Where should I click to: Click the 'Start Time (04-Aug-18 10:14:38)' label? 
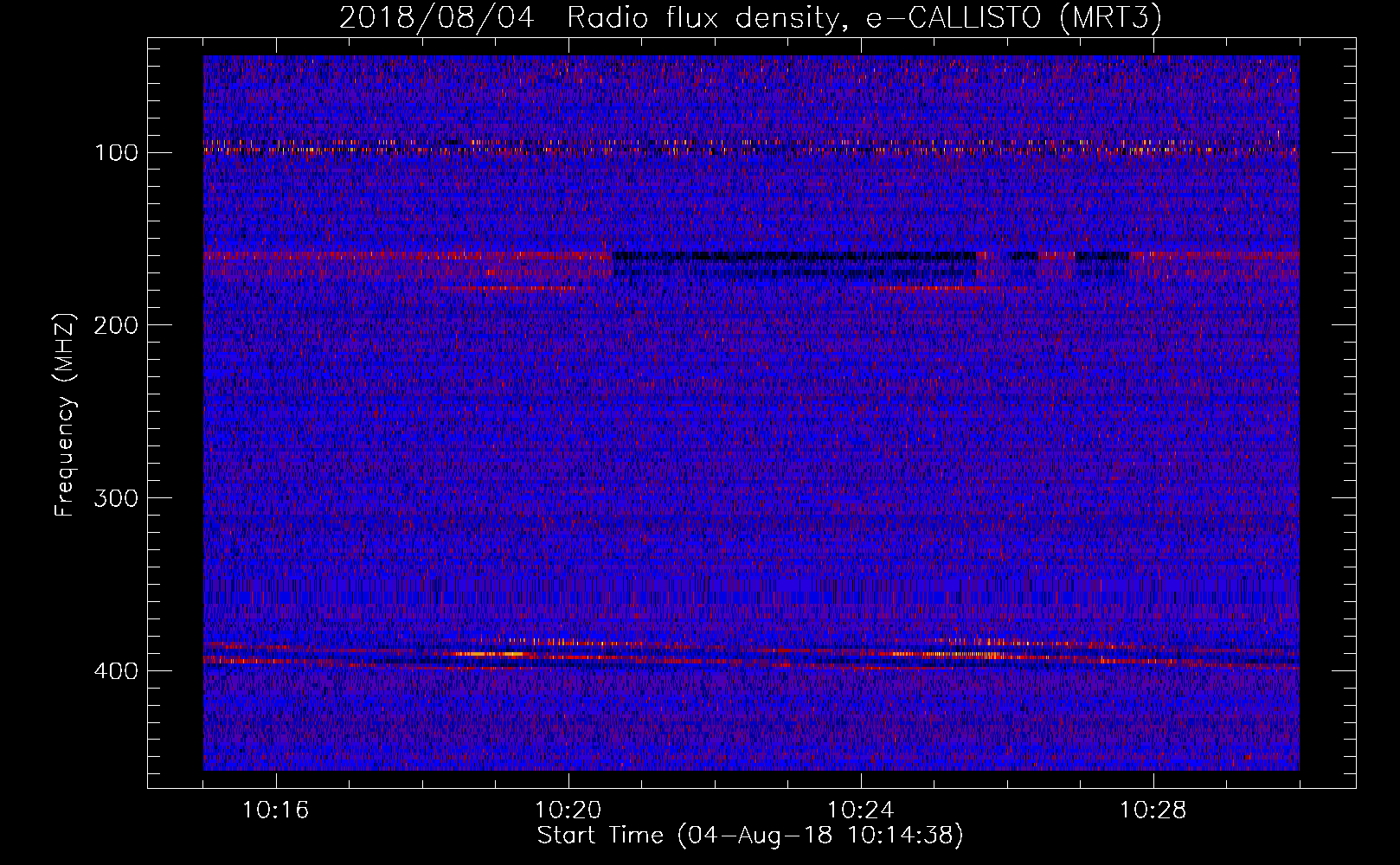click(750, 836)
